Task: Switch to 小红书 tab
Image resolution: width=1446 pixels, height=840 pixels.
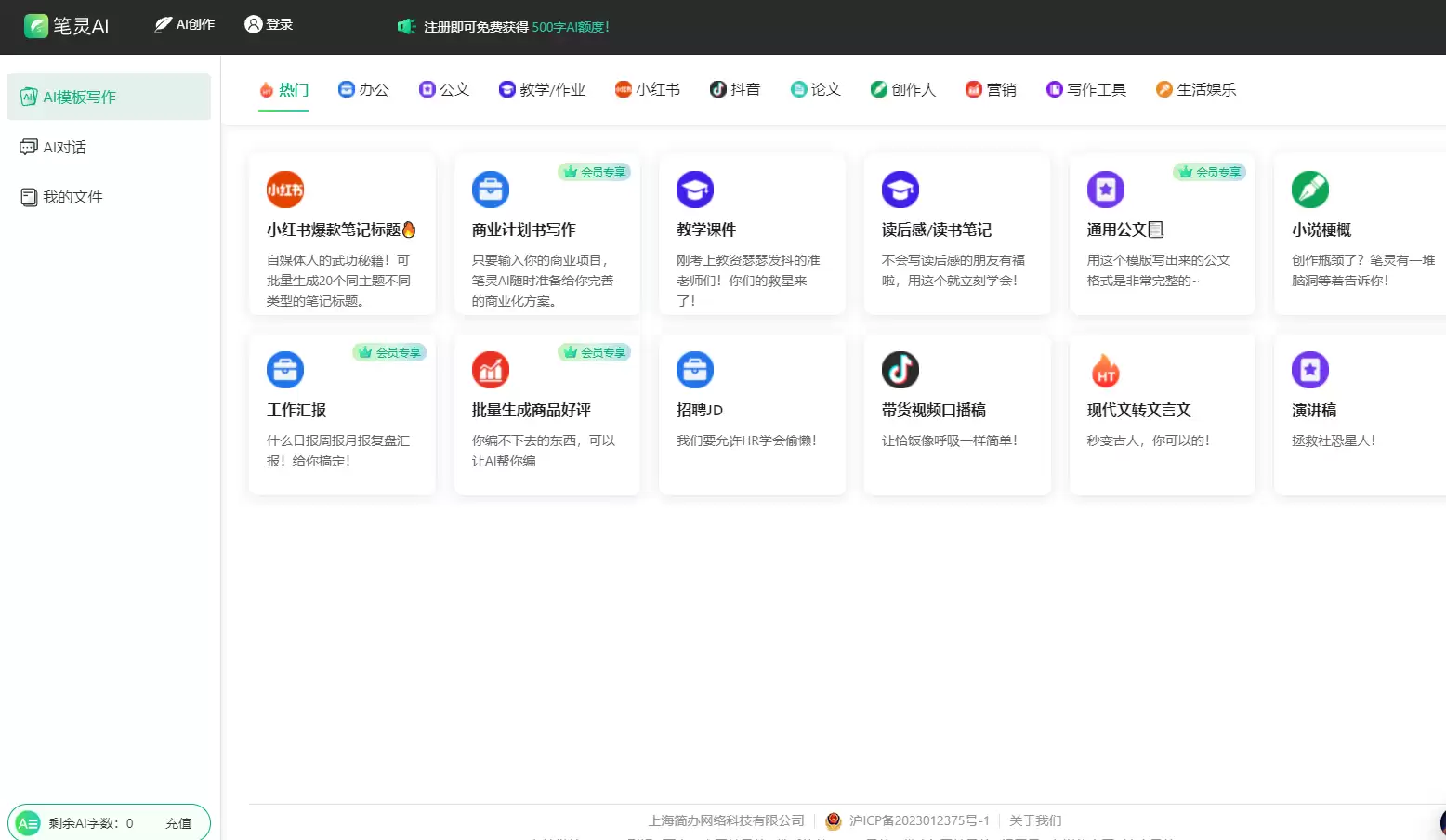Action: pyautogui.click(x=648, y=89)
